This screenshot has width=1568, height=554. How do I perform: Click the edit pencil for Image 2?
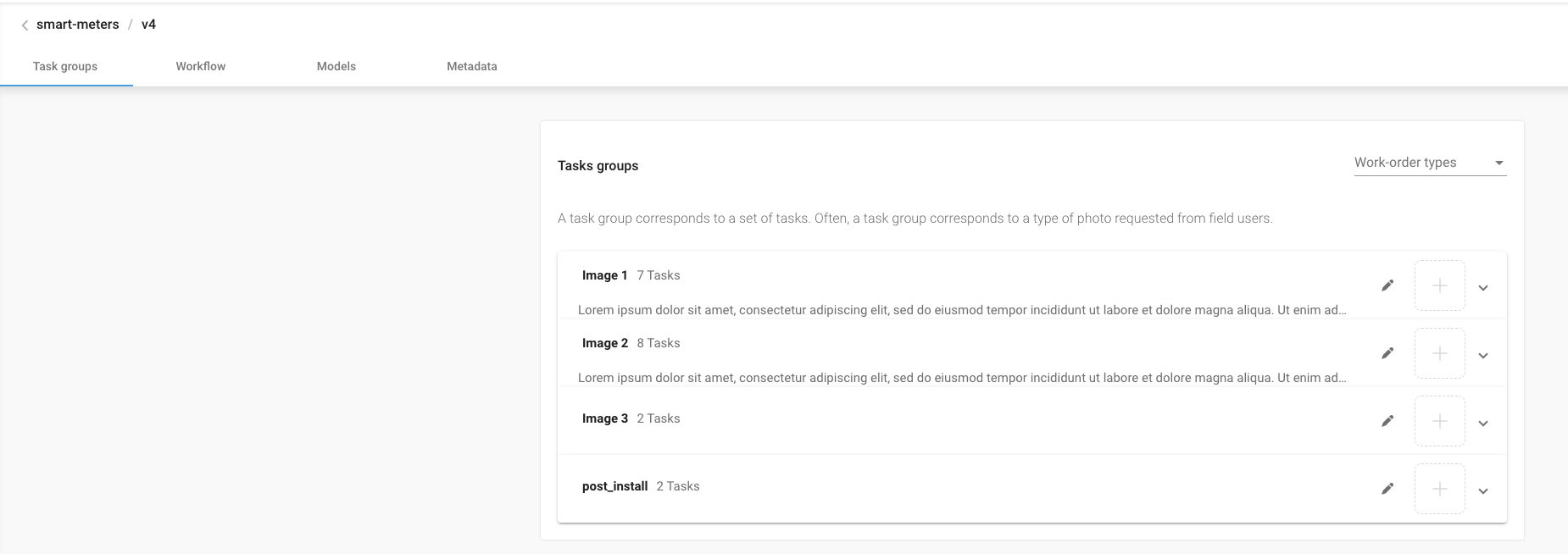click(1387, 353)
